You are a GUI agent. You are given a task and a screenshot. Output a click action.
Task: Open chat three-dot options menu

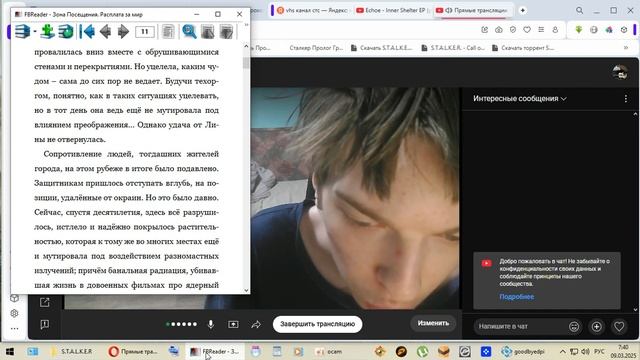(626, 98)
